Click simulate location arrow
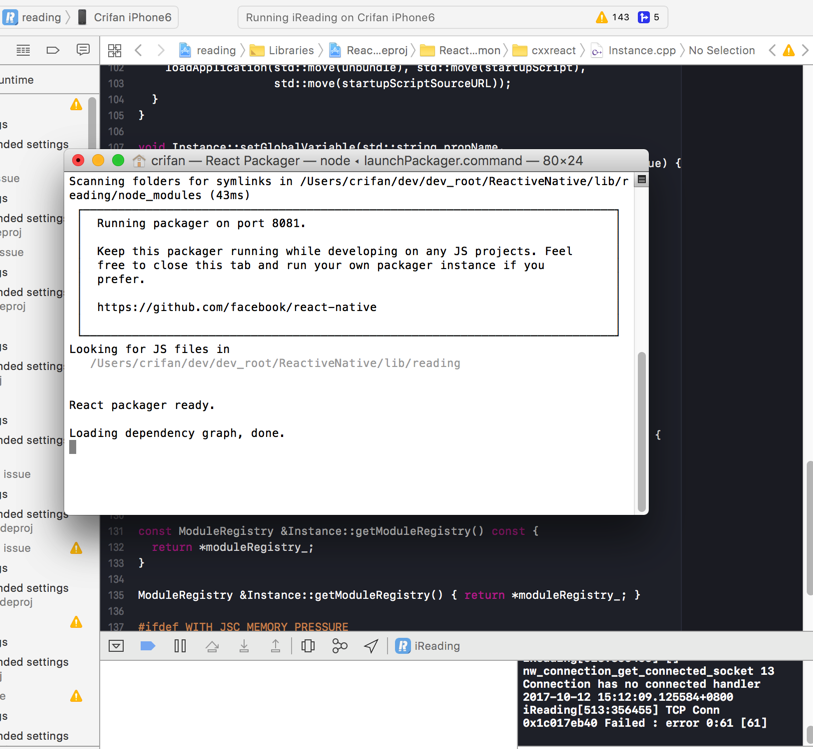Screen dimensions: 813x749 371,646
